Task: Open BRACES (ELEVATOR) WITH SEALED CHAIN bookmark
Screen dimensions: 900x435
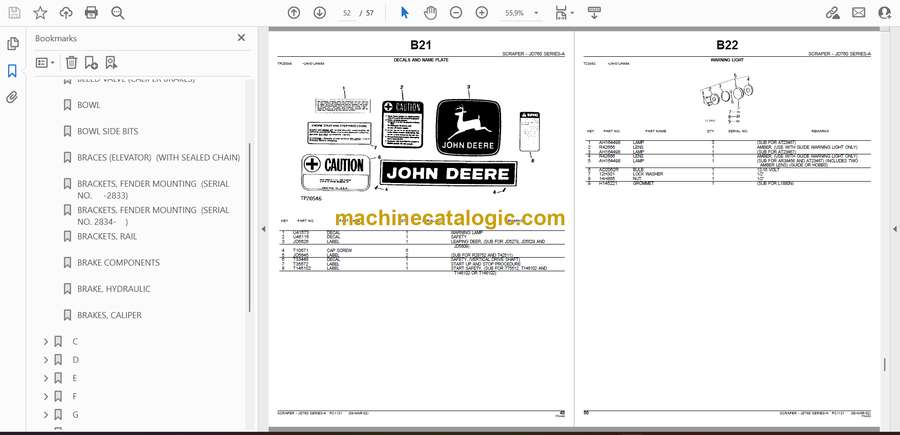Action: (x=158, y=157)
